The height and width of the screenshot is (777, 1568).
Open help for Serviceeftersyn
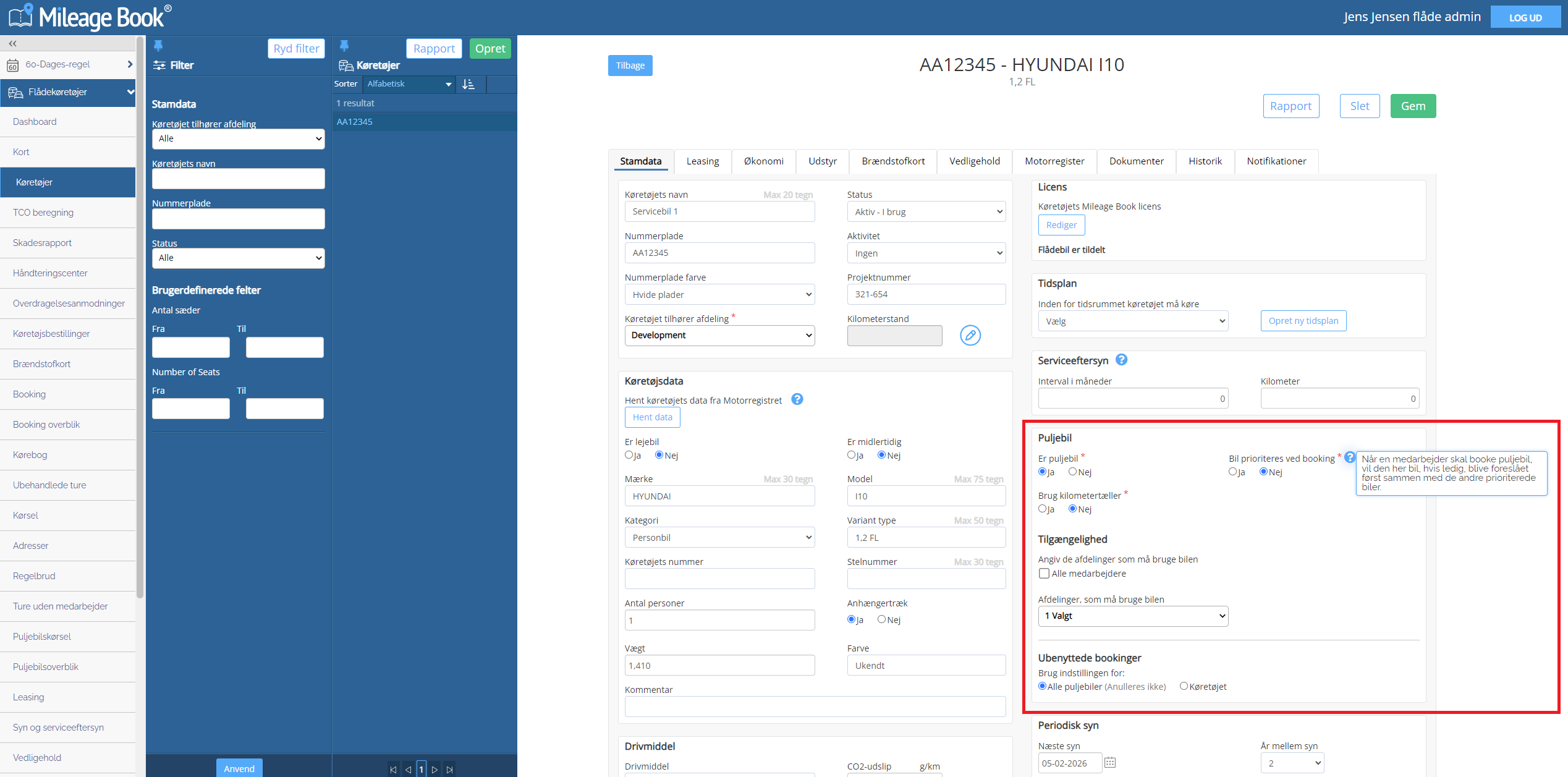[1122, 359]
